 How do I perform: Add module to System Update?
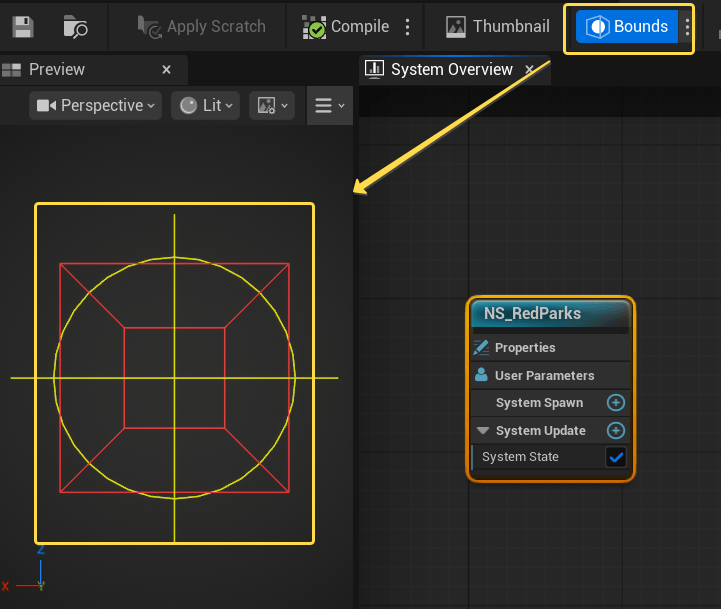coord(616,431)
